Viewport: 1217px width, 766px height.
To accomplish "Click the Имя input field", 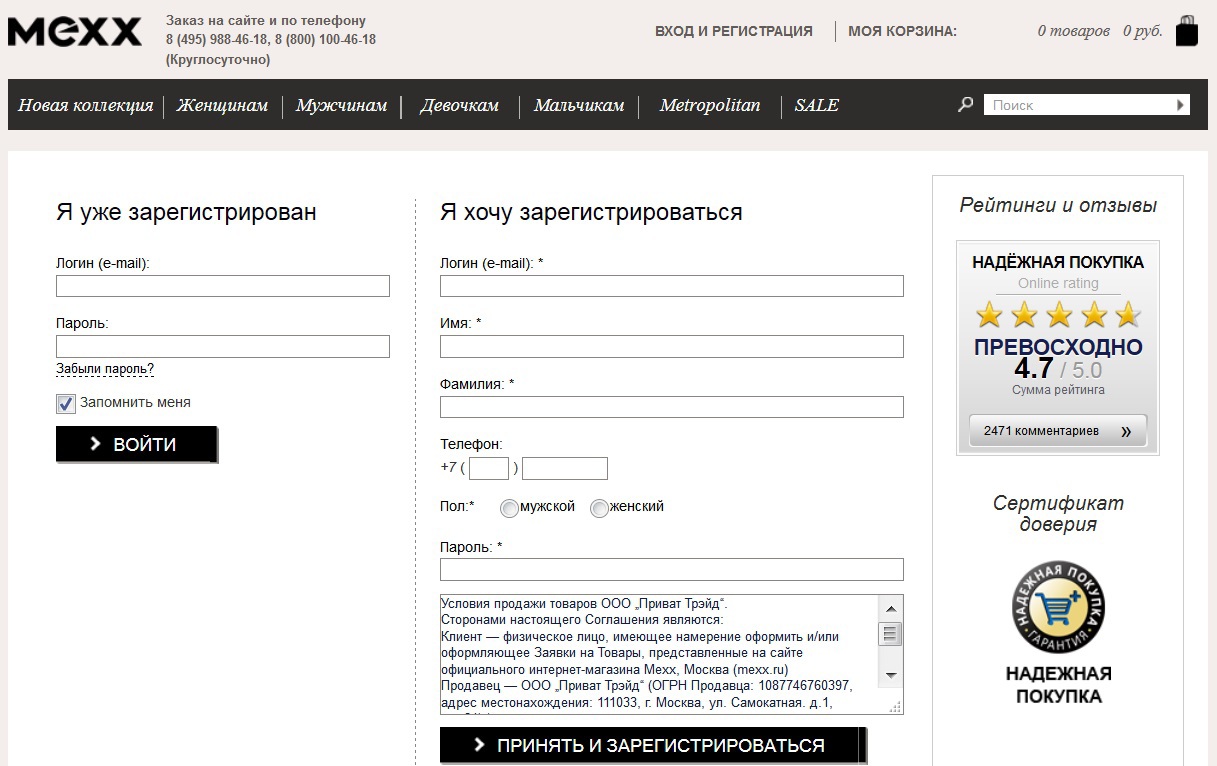I will coord(671,346).
